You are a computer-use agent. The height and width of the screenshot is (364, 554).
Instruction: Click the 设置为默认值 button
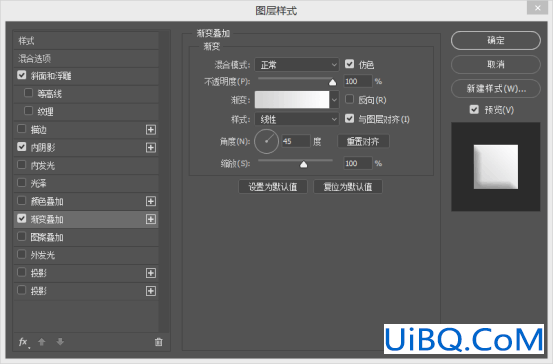tap(273, 187)
